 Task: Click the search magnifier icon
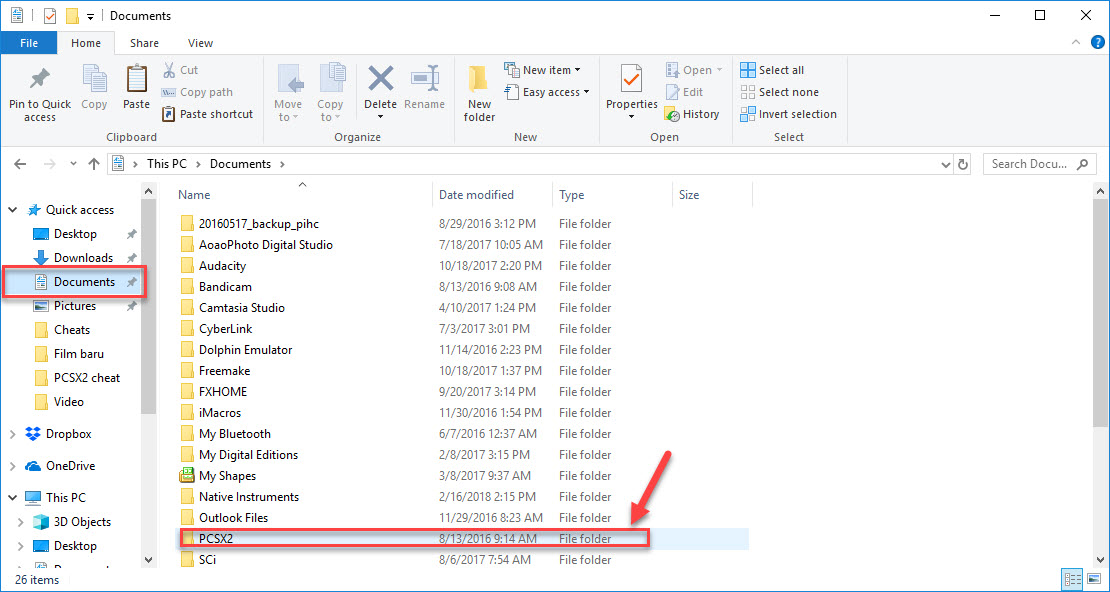point(1082,164)
